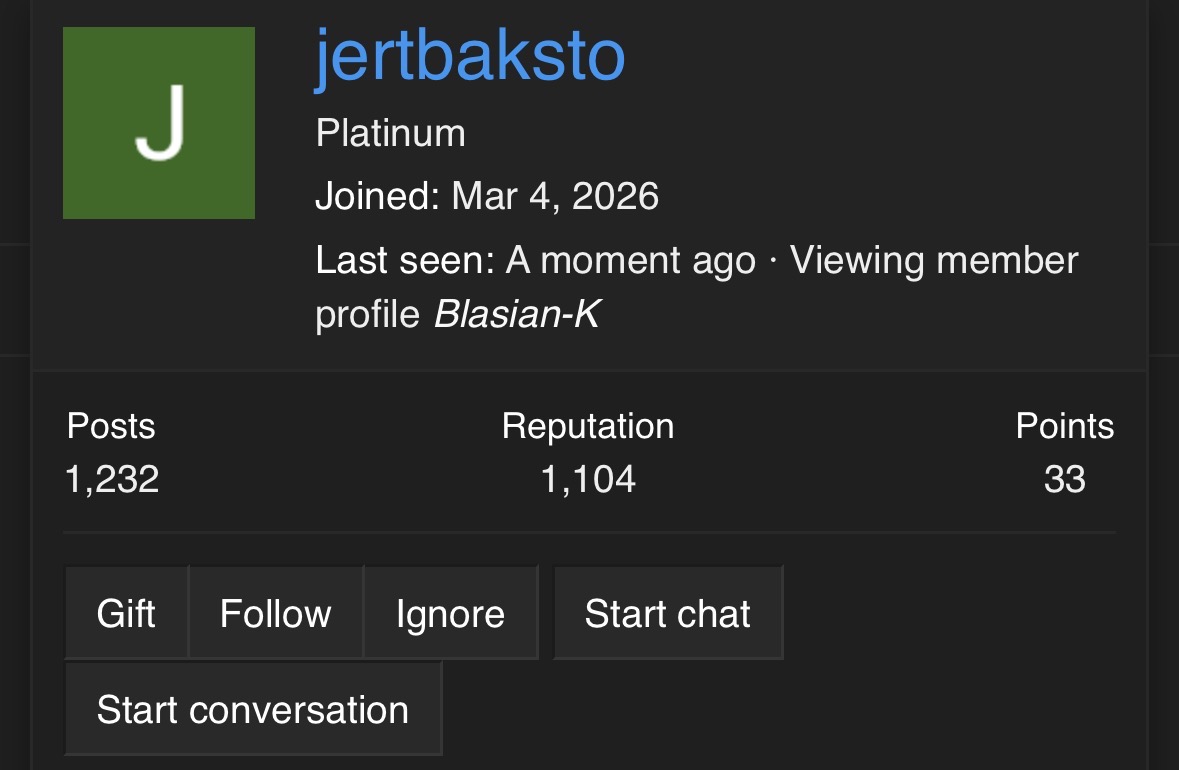This screenshot has width=1179, height=770.
Task: Open the Blasian-K profile reference
Action: click(x=518, y=314)
